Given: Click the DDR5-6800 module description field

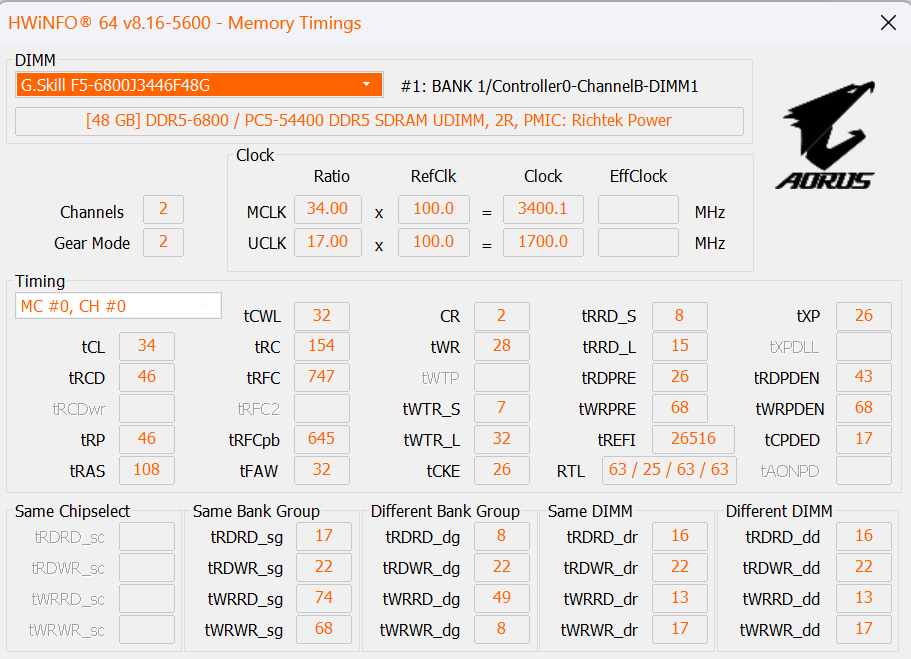Looking at the screenshot, I should click(x=379, y=121).
